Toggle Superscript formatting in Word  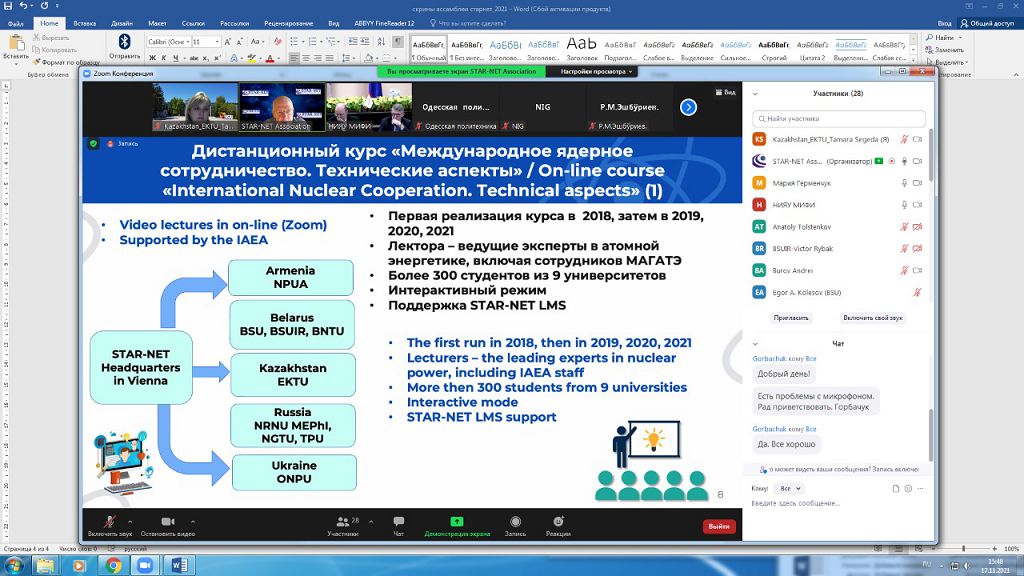click(217, 58)
